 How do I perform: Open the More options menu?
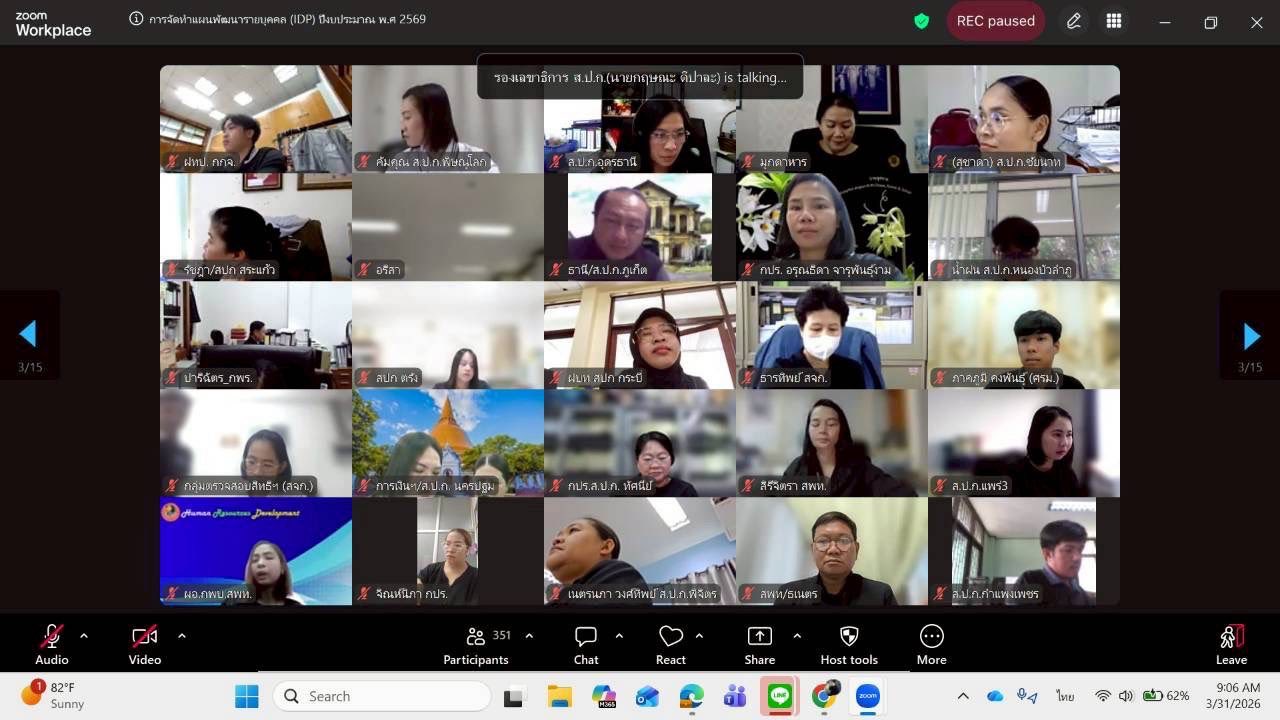[x=931, y=643]
